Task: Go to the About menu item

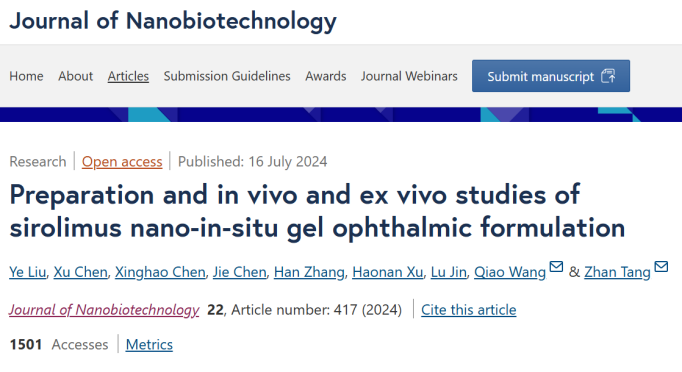Action: pyautogui.click(x=76, y=76)
